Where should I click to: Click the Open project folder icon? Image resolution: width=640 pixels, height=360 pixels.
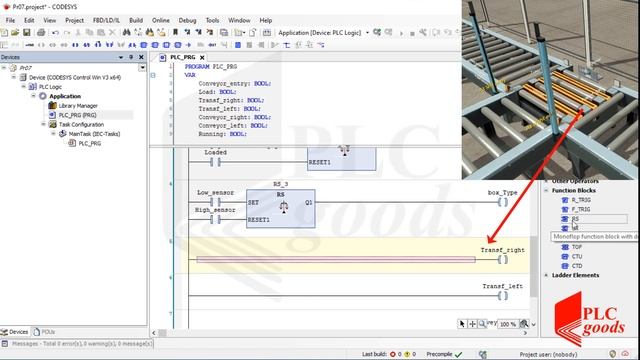point(15,33)
